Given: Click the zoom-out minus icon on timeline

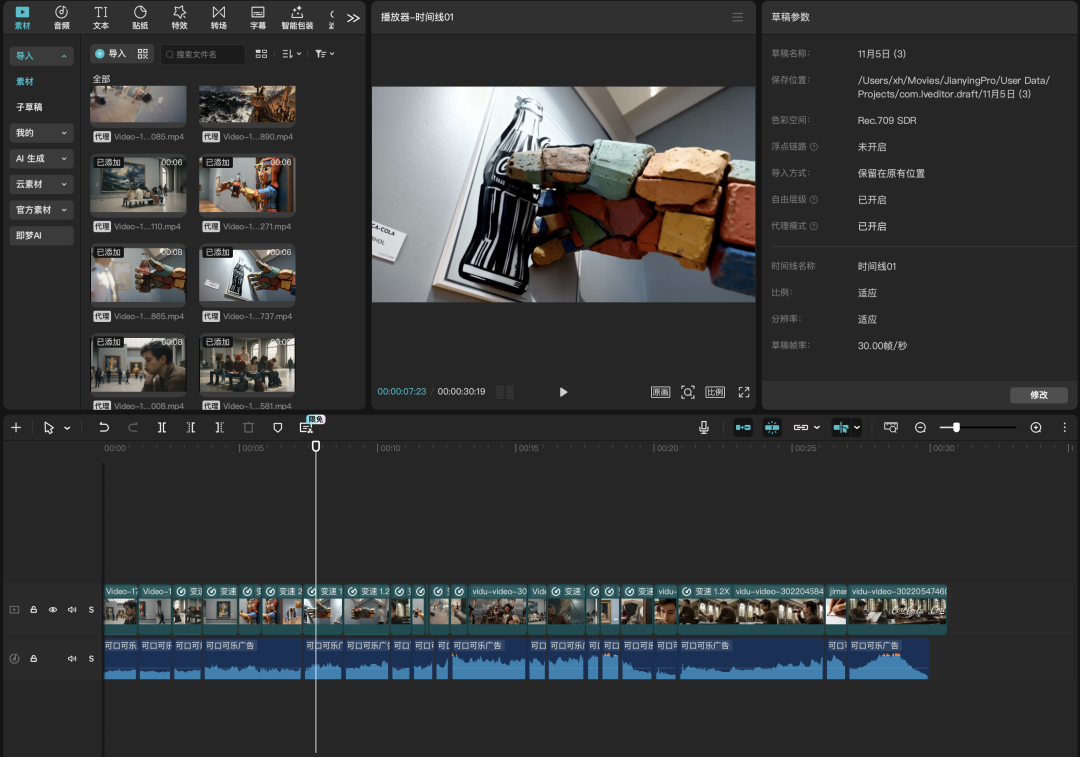Looking at the screenshot, I should tap(920, 427).
